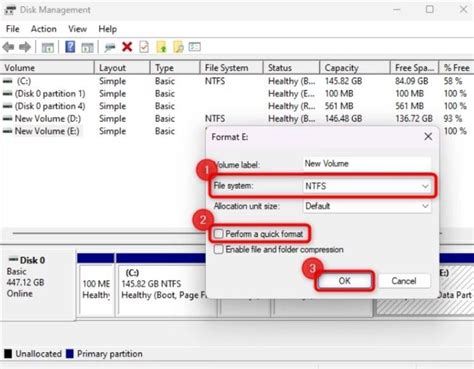Close the Format E: dialog with X
Viewport: 474px width, 369px height.
point(428,136)
